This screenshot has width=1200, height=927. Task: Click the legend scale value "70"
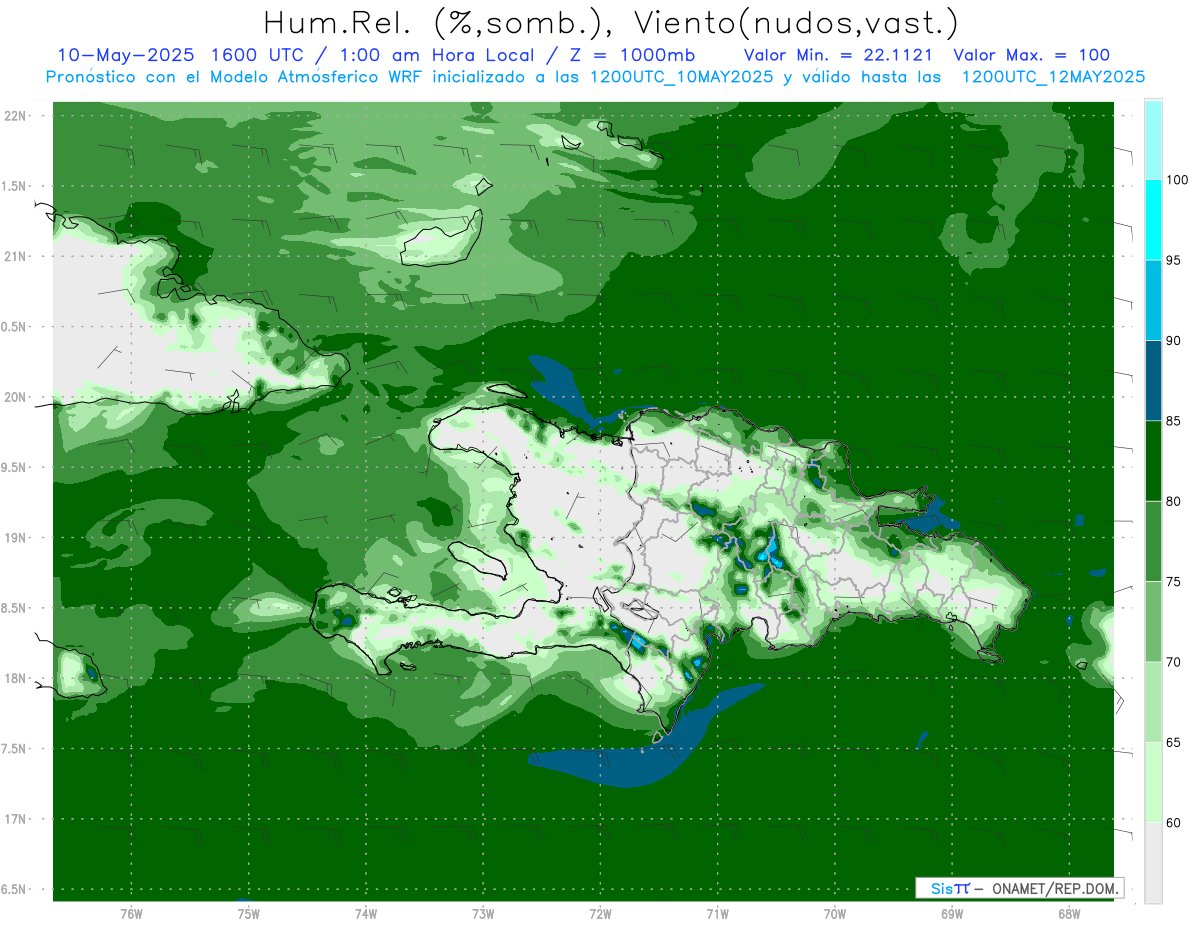[x=1174, y=662]
